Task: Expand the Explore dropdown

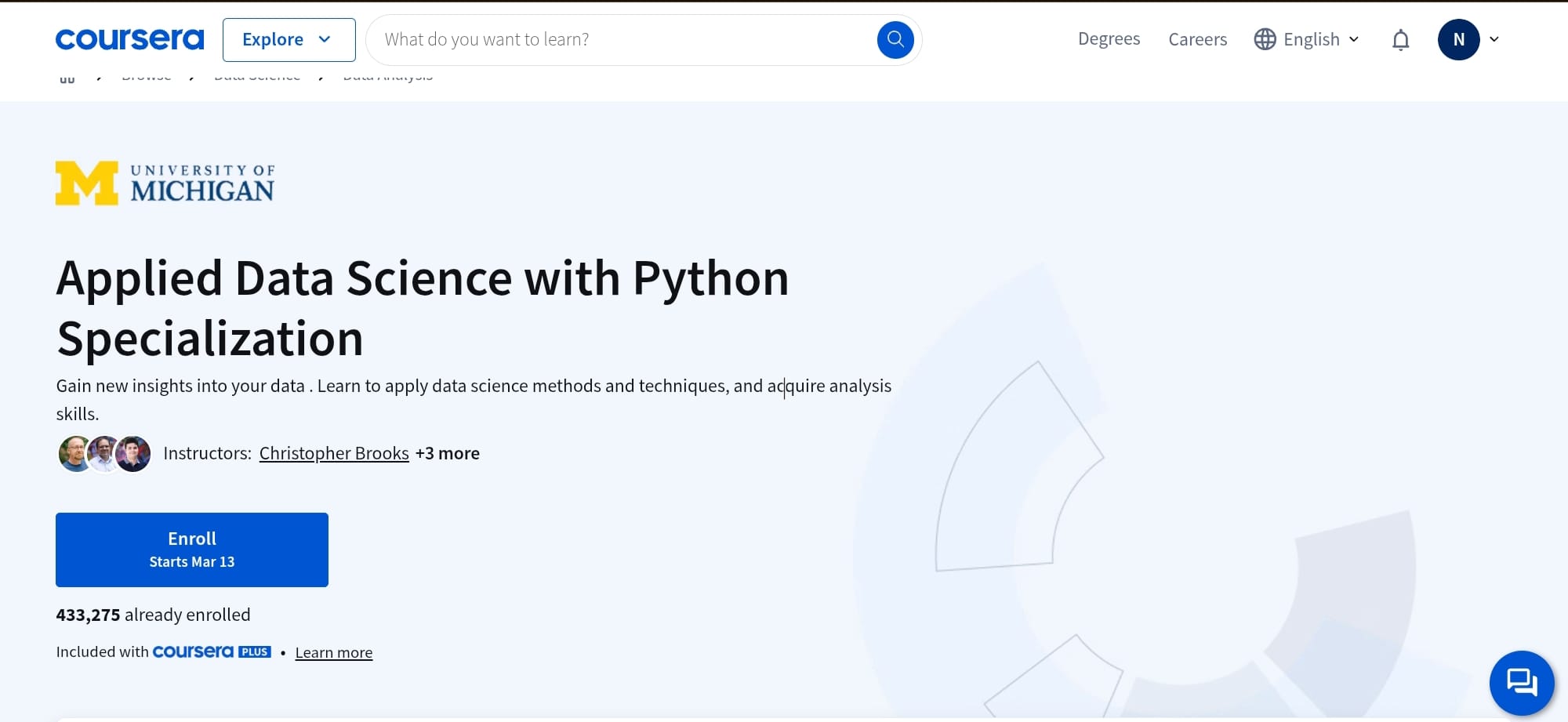Action: [x=289, y=39]
